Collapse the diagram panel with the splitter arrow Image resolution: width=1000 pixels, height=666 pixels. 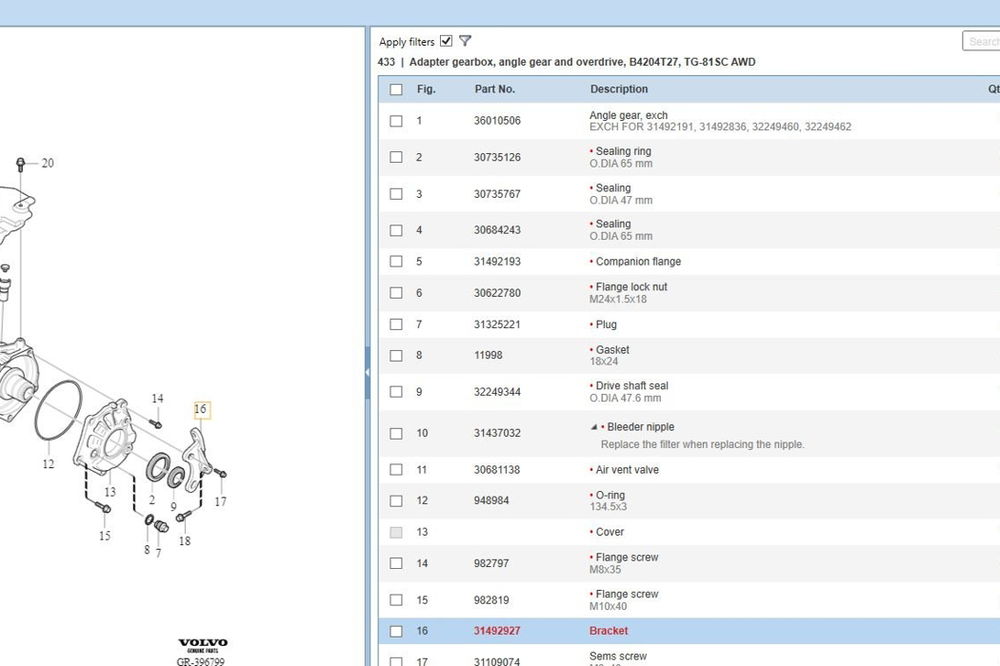point(367,372)
